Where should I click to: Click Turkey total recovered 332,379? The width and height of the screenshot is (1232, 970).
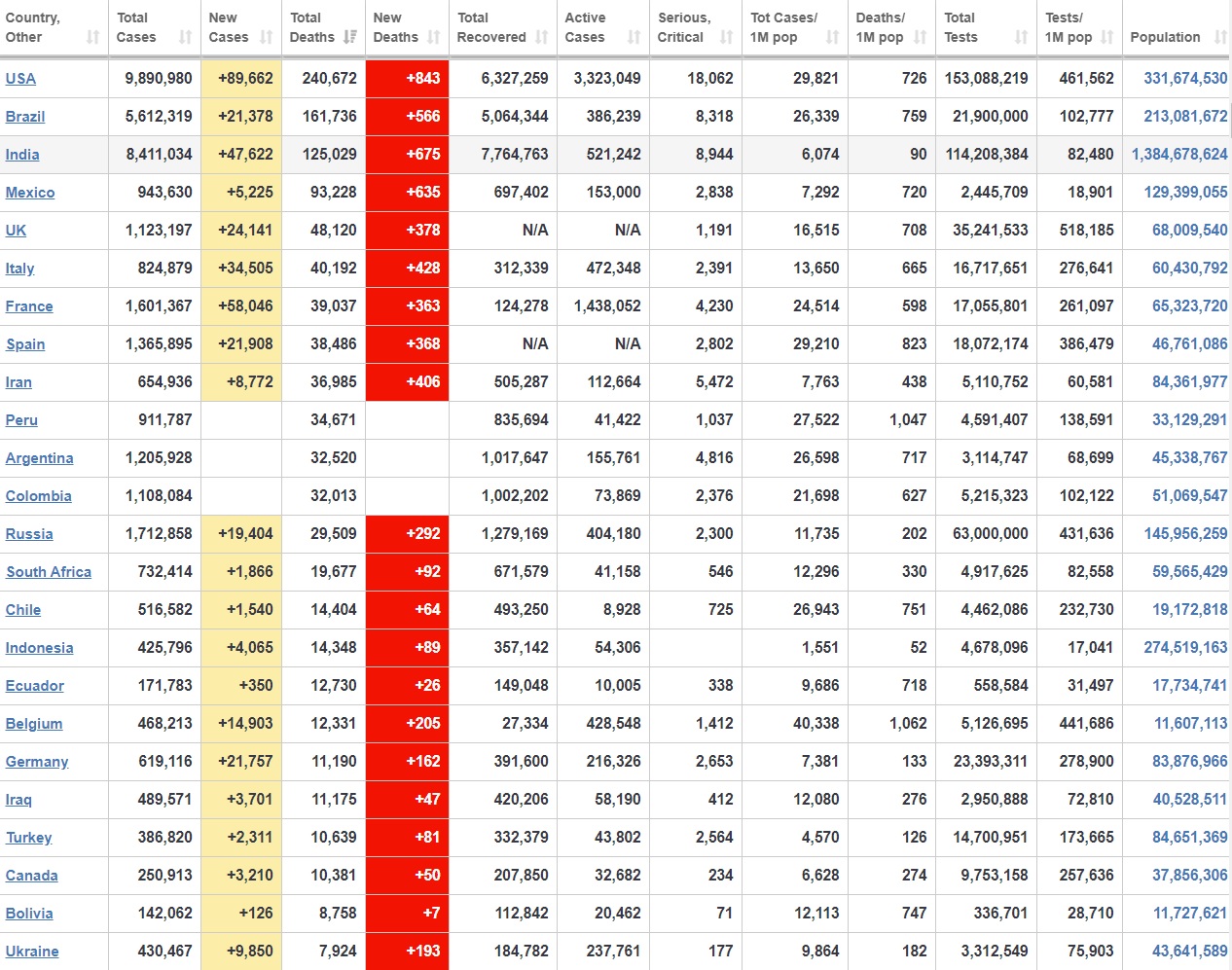click(x=521, y=837)
